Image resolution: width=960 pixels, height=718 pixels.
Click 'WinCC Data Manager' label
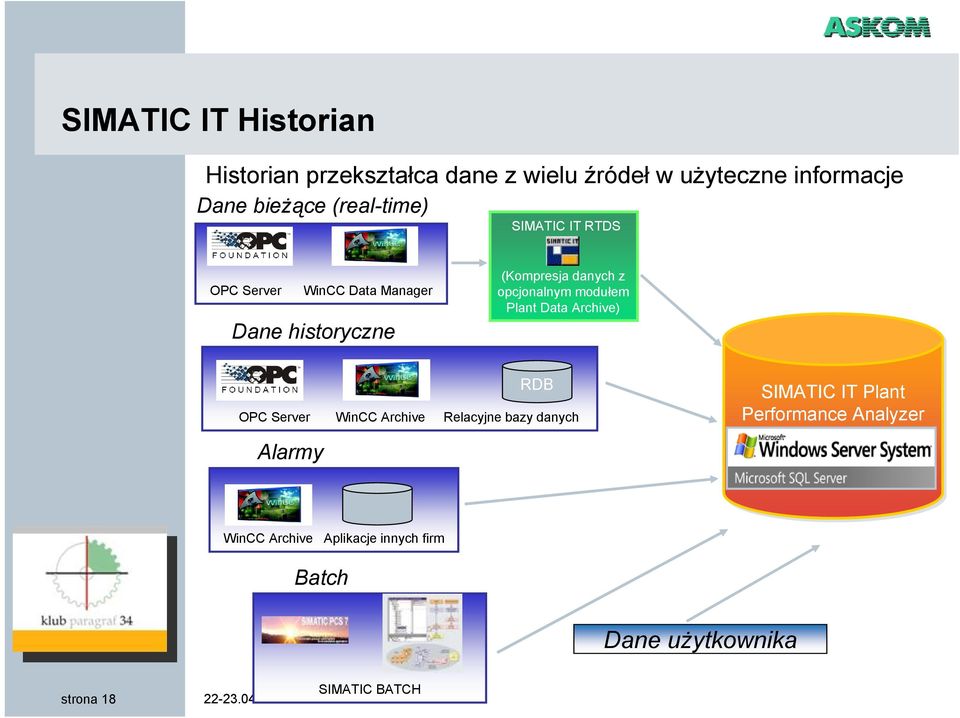[368, 290]
